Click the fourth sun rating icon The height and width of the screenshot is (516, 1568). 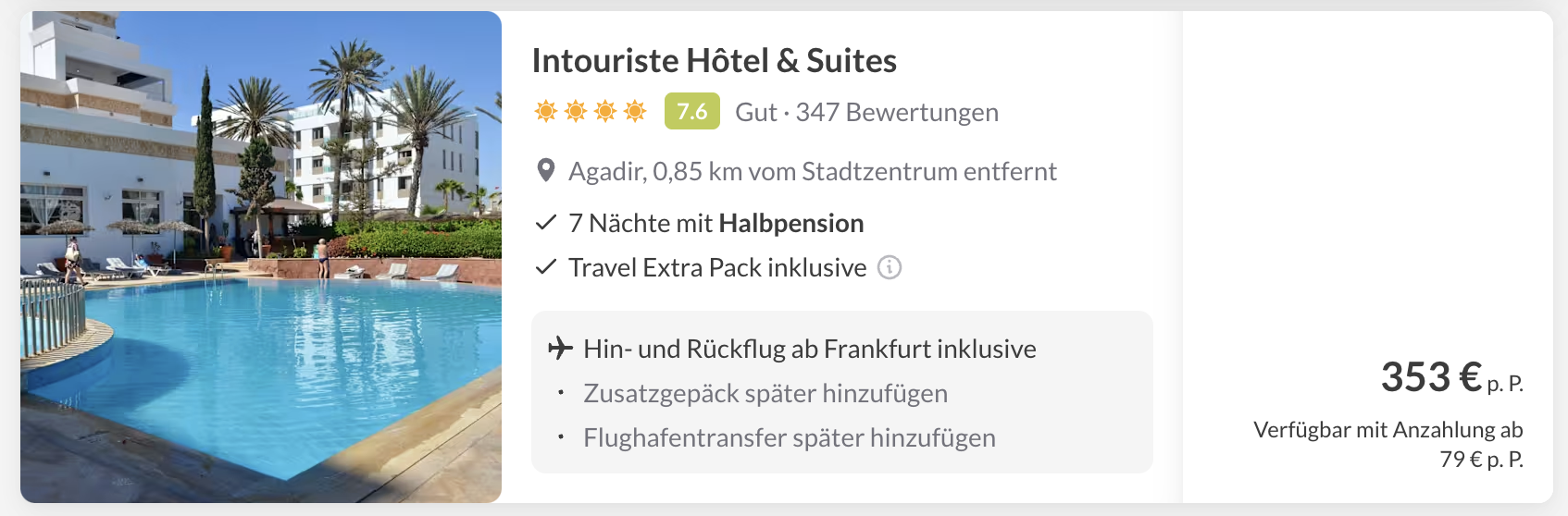635,112
